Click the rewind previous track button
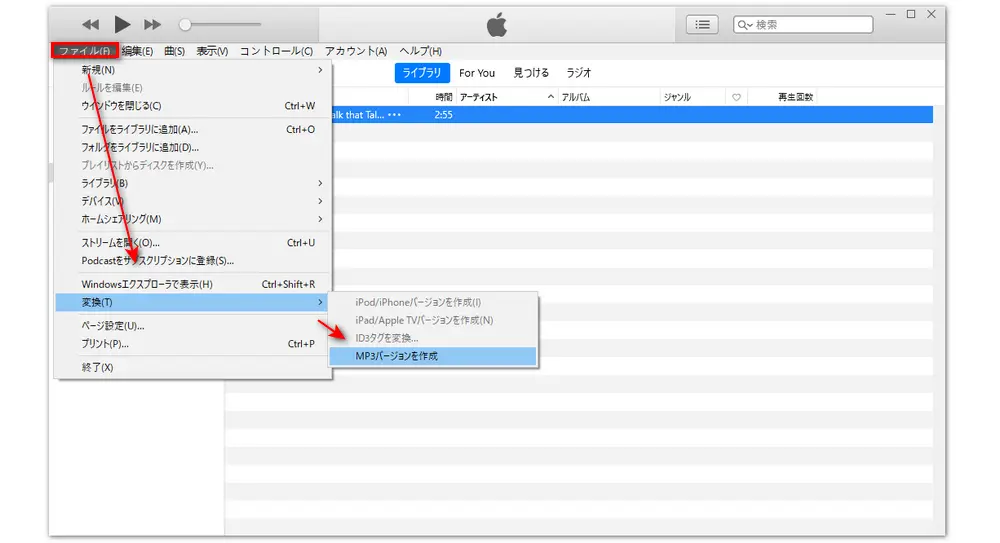This screenshot has height=543, width=1000. point(91,24)
